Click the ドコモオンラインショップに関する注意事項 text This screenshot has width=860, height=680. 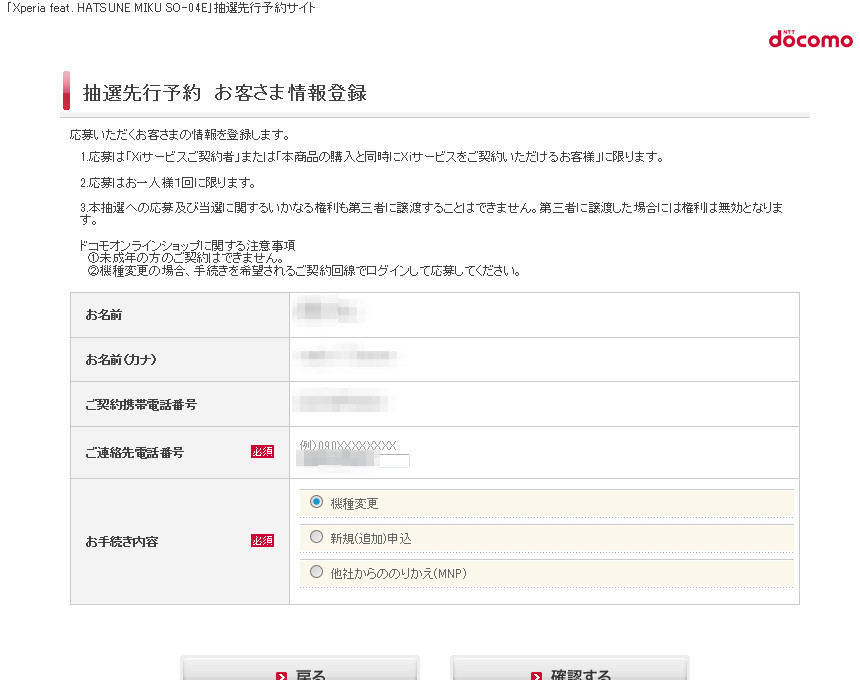187,245
